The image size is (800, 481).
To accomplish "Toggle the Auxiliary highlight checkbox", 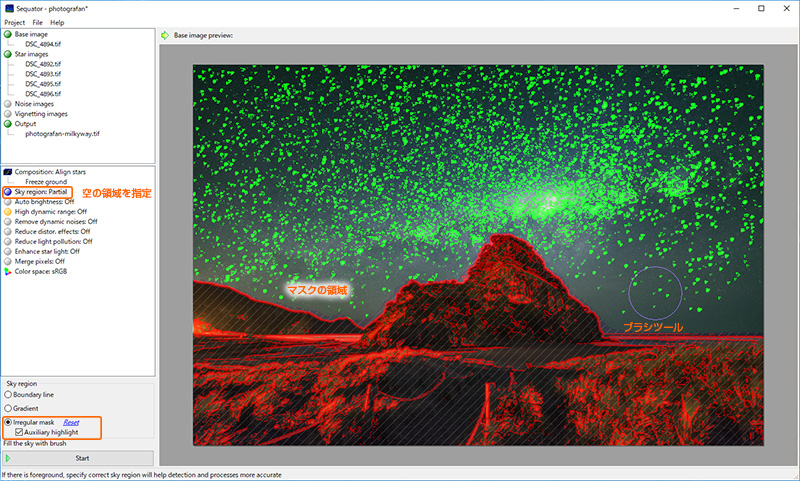I will coord(19,432).
